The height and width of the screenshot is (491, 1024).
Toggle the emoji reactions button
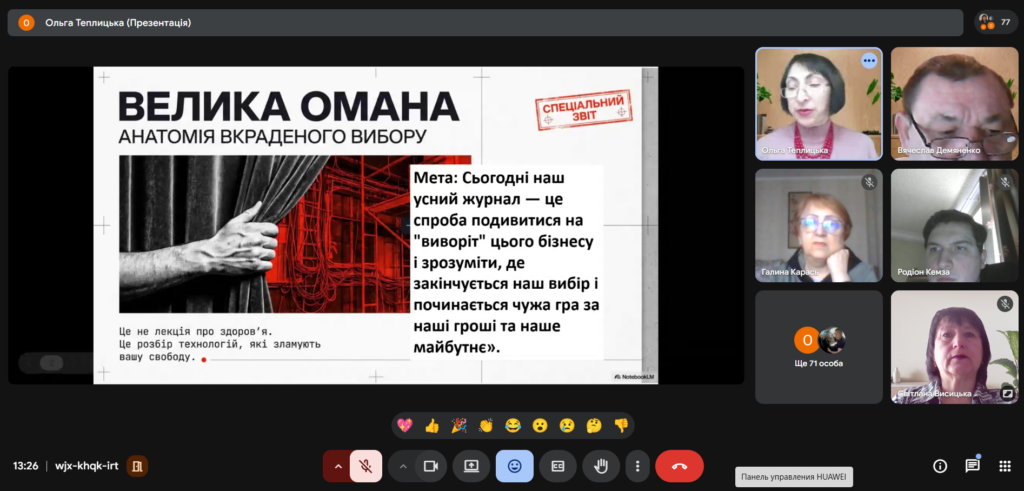(514, 466)
